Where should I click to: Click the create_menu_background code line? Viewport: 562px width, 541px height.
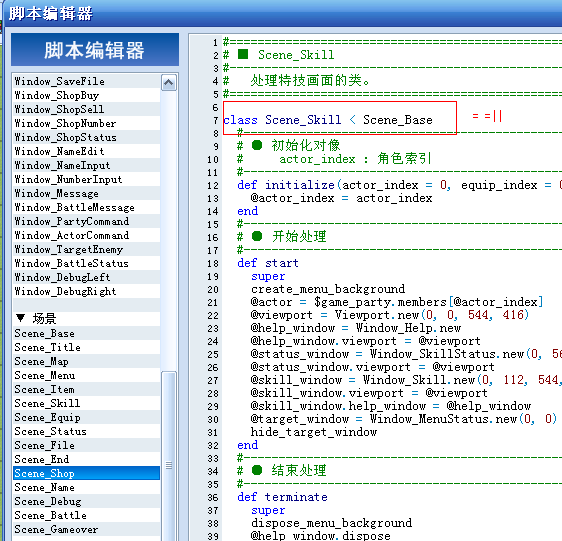[328, 289]
